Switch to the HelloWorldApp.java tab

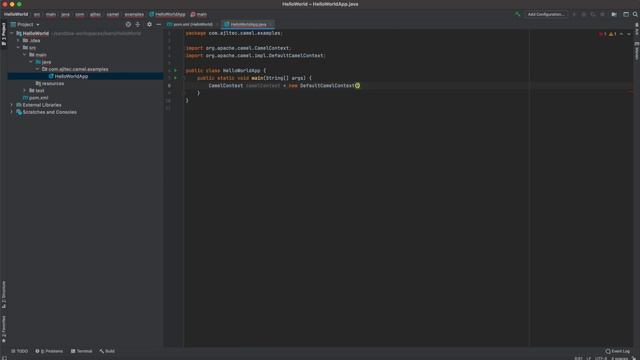(248, 24)
